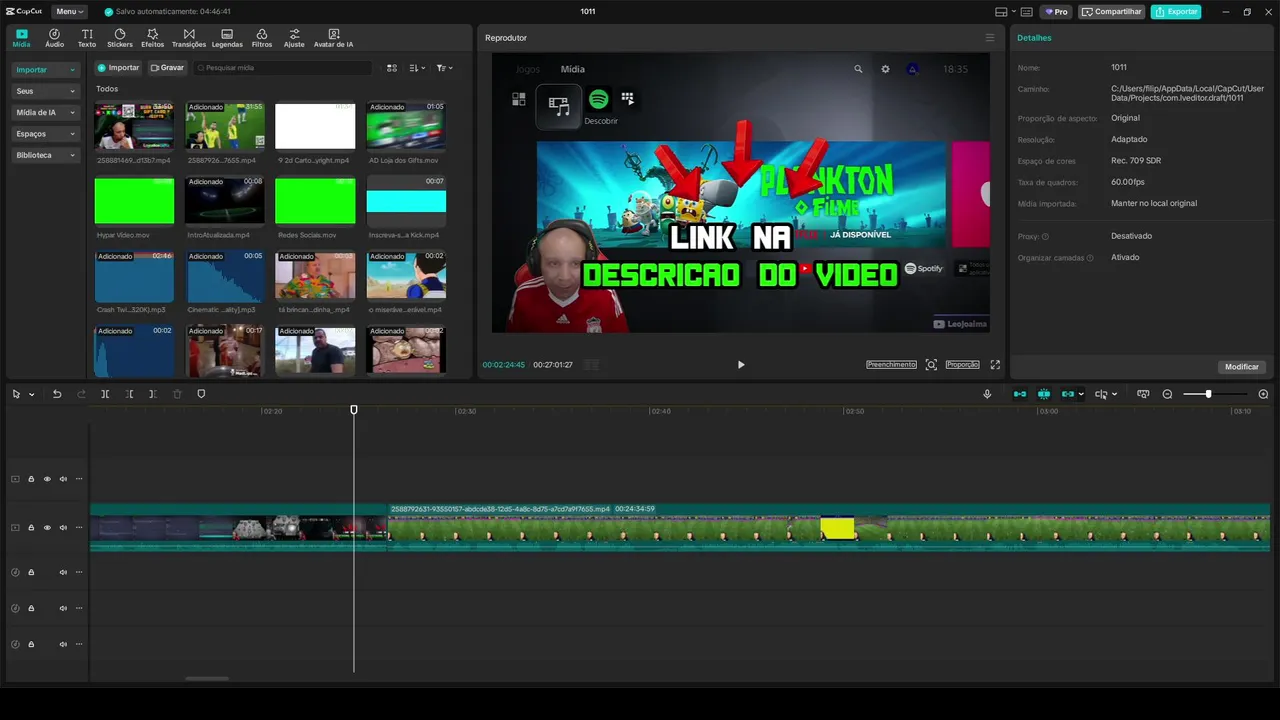Focus the Pesquisar mídia search field
Screen dimensions: 1280x720
coord(282,68)
